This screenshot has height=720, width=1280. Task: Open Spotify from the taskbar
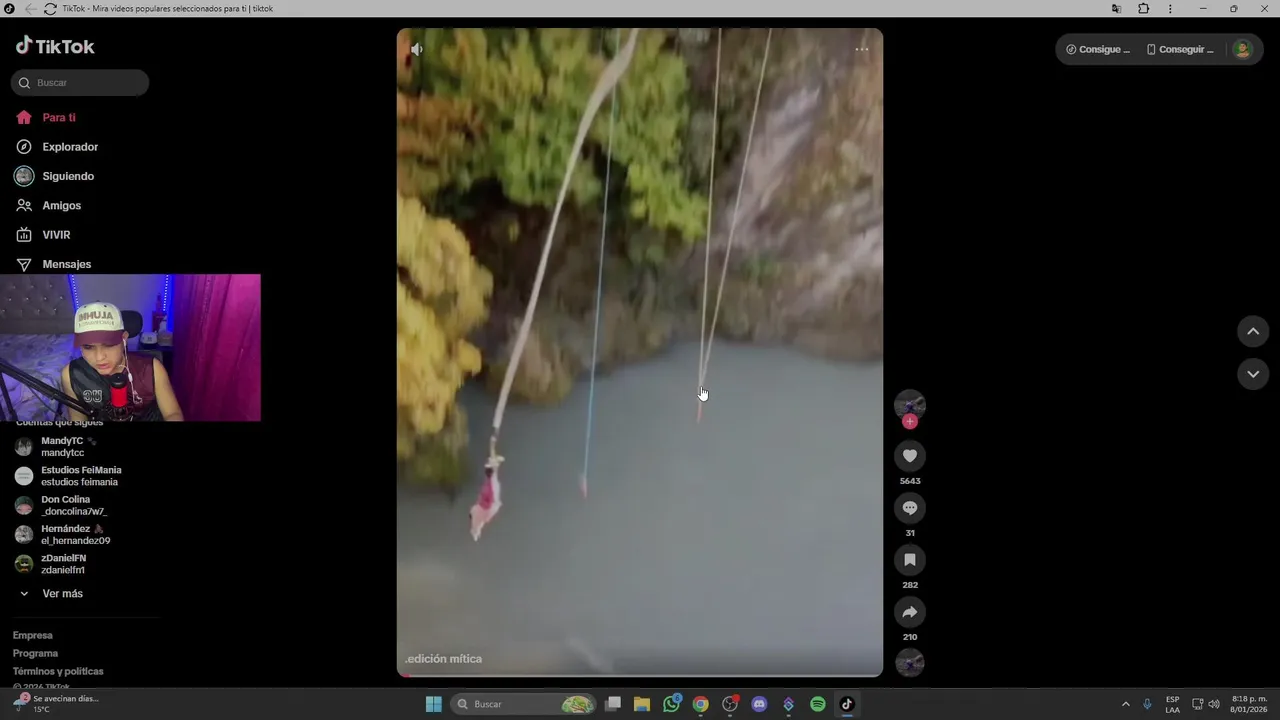(818, 704)
